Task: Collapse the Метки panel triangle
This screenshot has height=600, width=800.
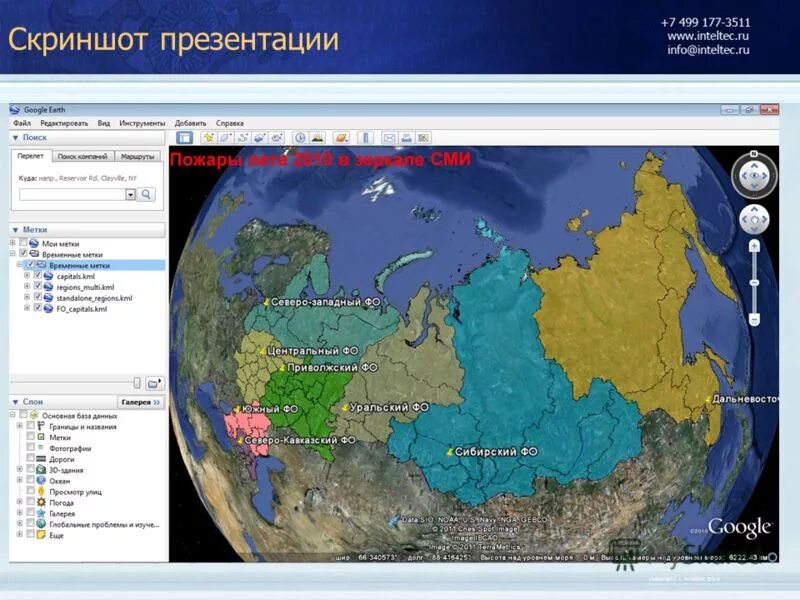Action: coord(15,230)
